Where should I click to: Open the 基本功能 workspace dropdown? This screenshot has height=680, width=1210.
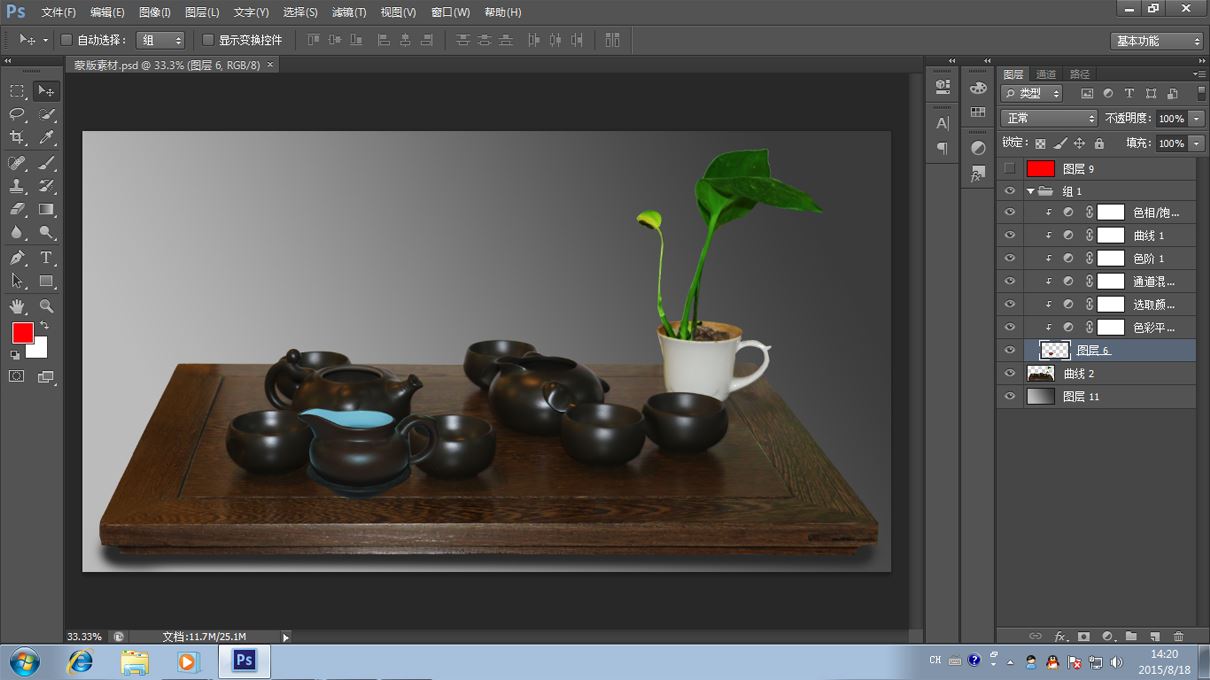click(x=1157, y=41)
